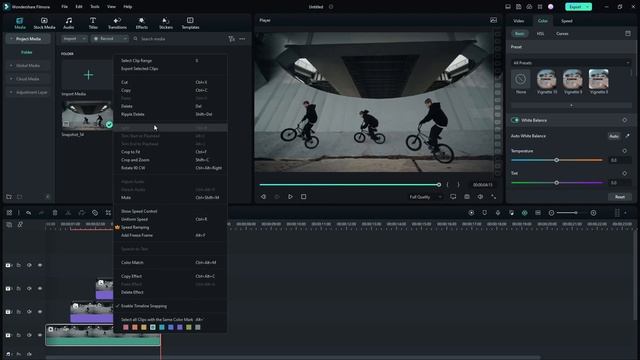Open the File menu
The height and width of the screenshot is (360, 640).
[x=64, y=7]
